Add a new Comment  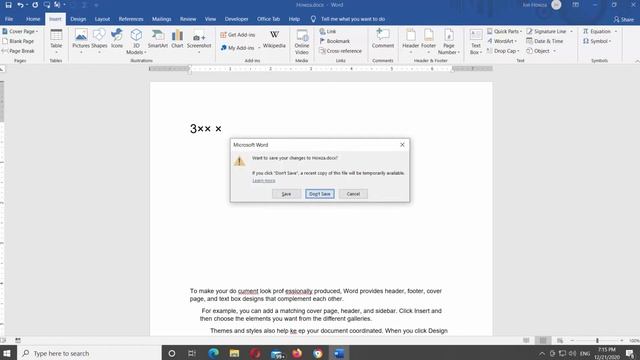click(x=383, y=39)
